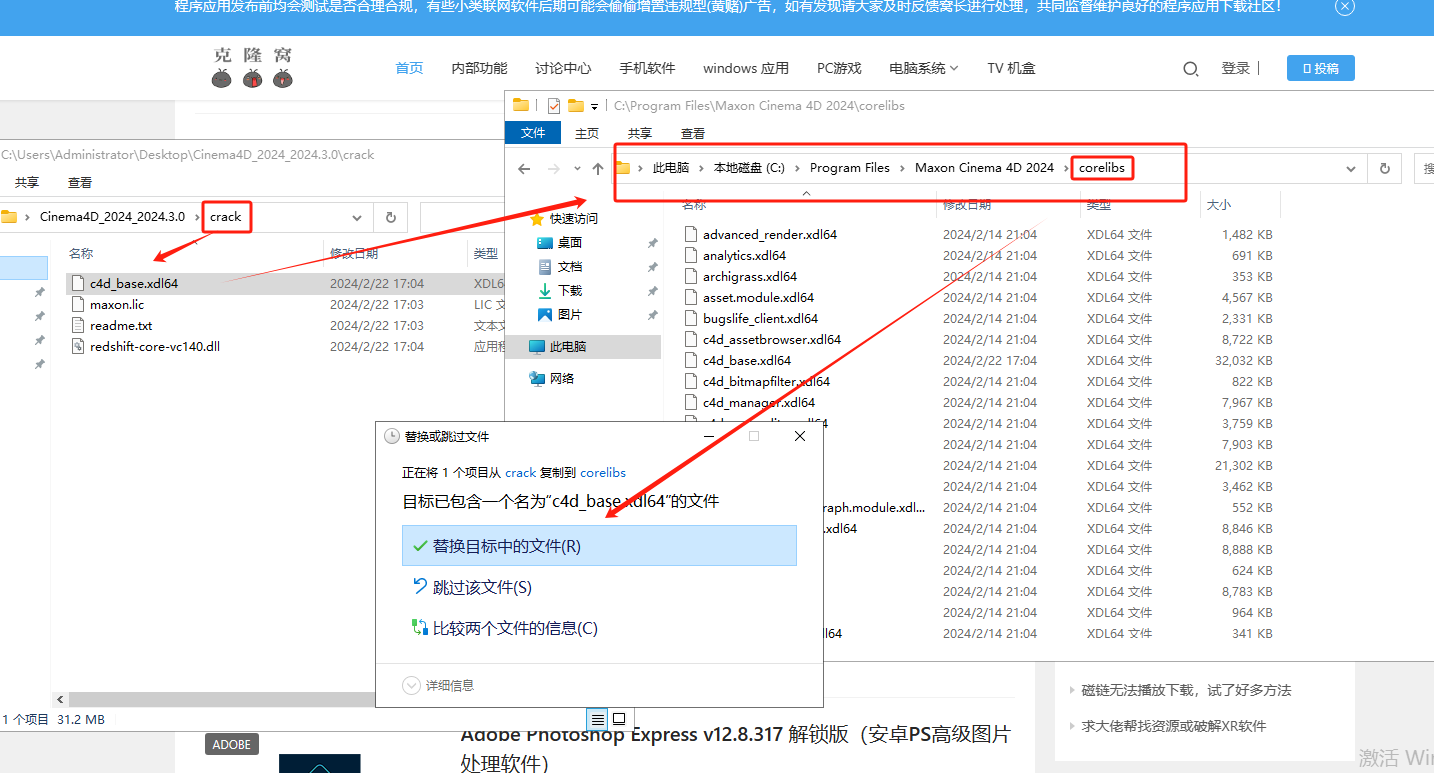Open TV 机盒 in the site navigation

tap(1011, 68)
